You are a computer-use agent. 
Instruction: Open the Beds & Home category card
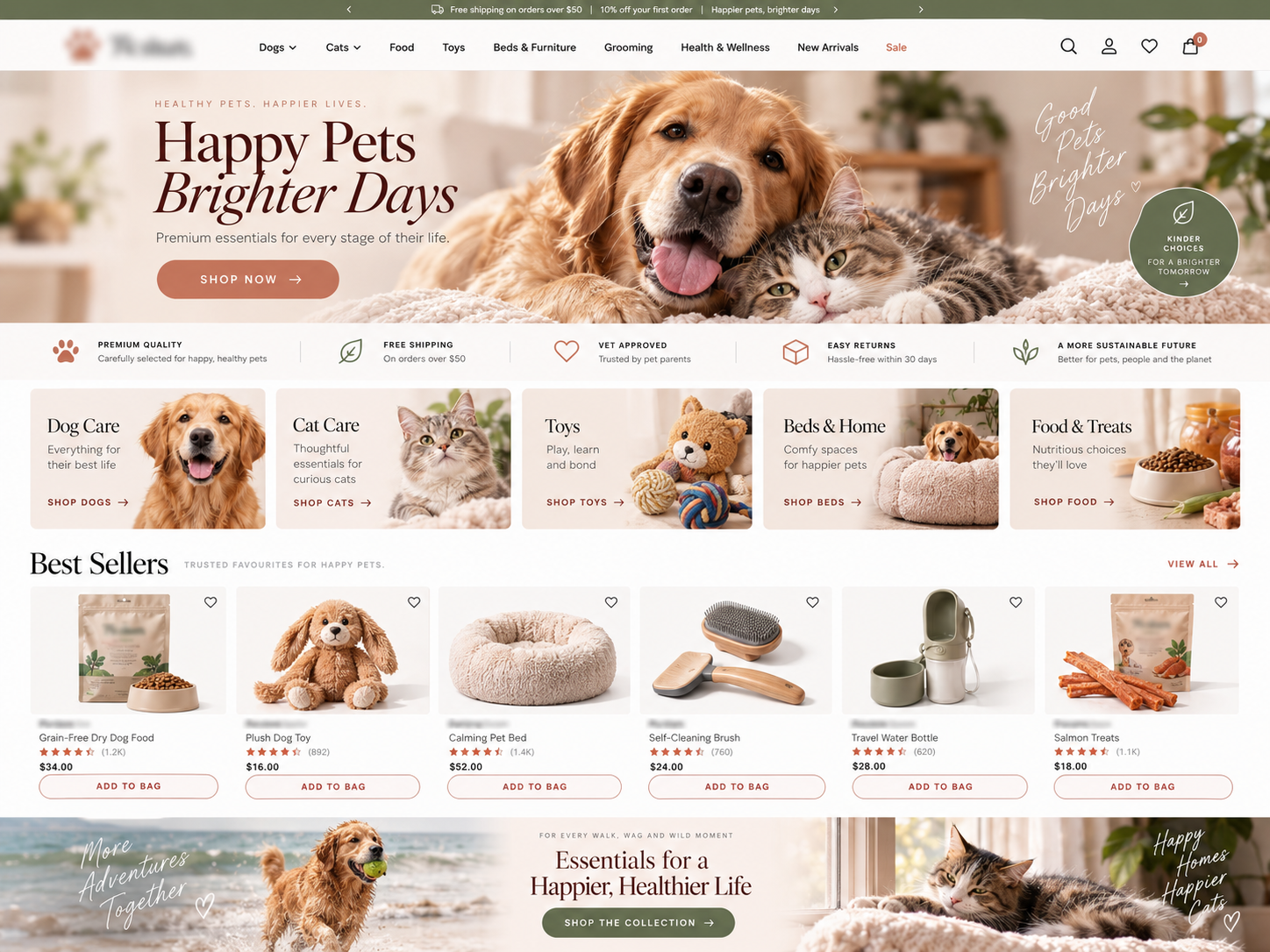pos(881,458)
